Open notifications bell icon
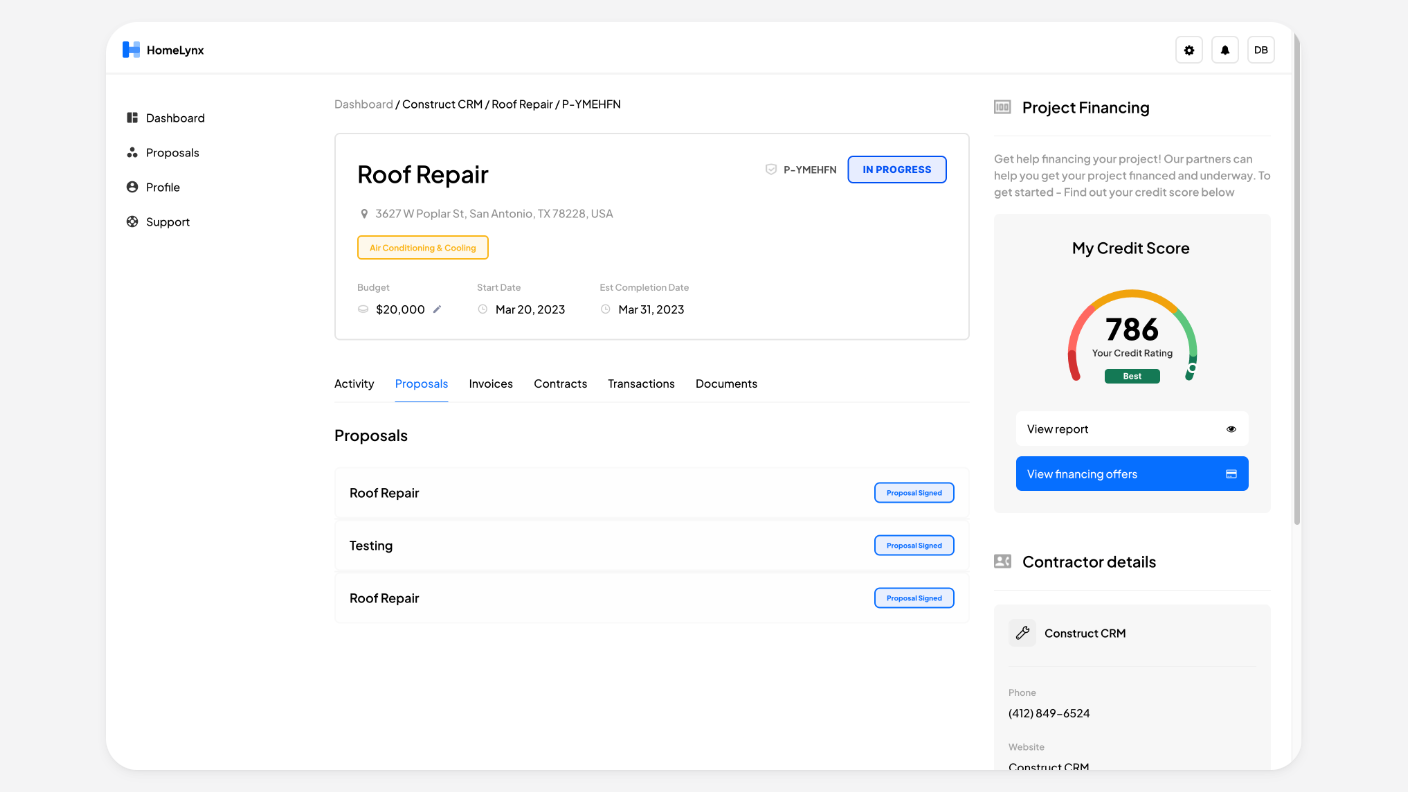This screenshot has width=1408, height=792. click(x=1225, y=50)
